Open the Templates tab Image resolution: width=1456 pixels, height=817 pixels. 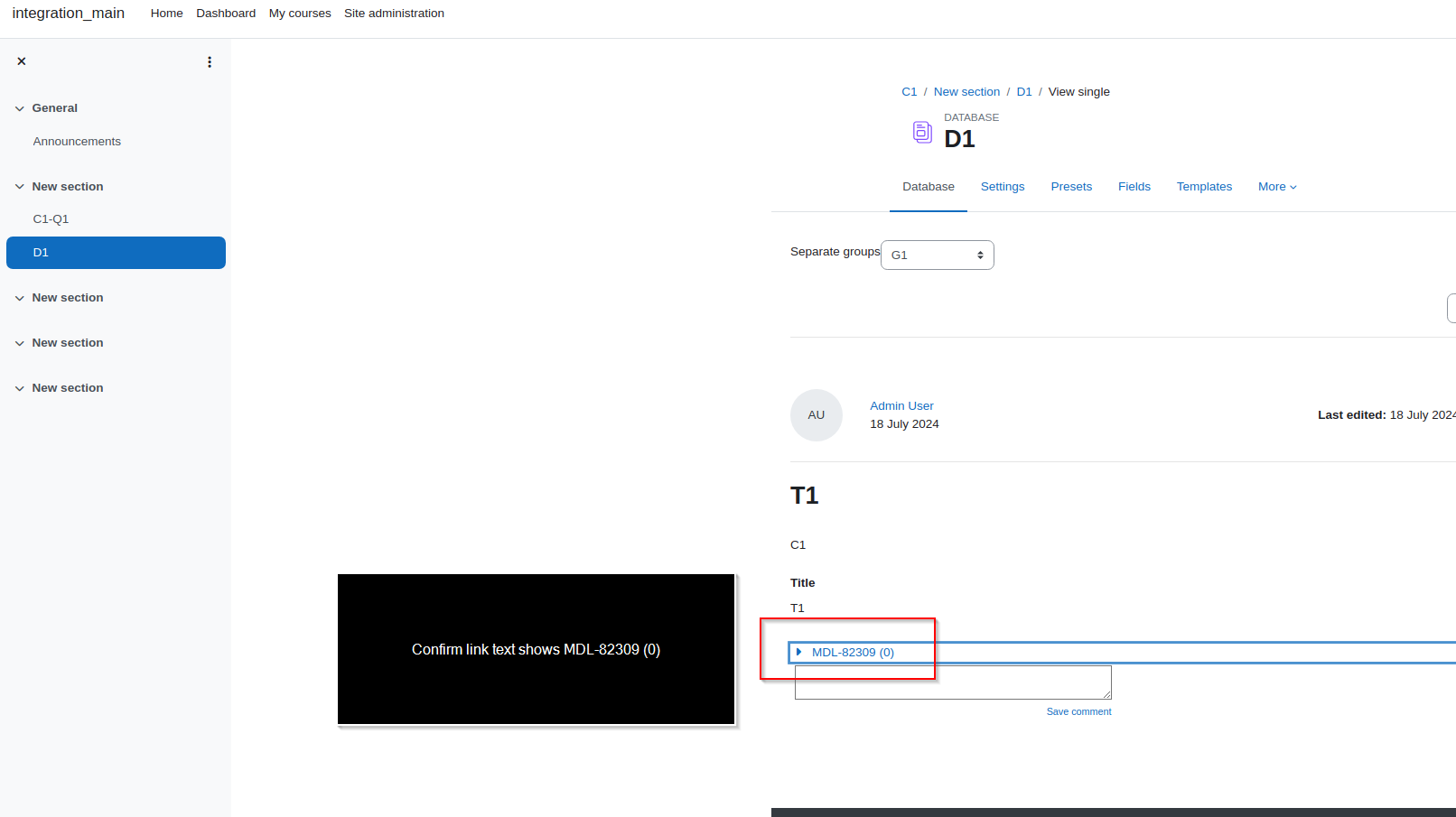click(x=1204, y=187)
